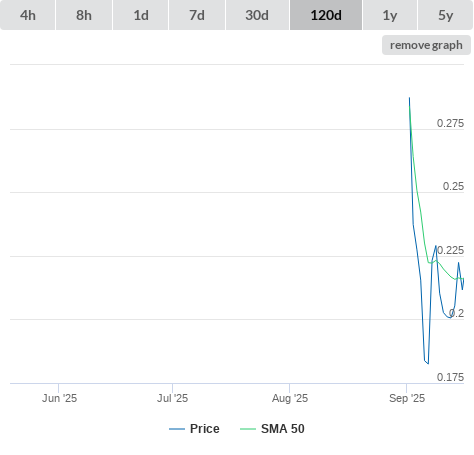
Task: Click the price line's lowest dip point
Action: (x=428, y=363)
